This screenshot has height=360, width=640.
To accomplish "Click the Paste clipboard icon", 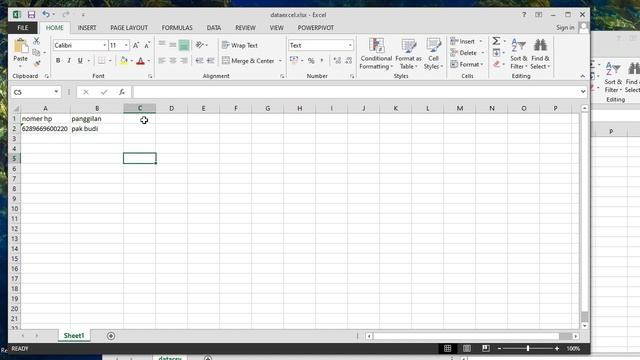I will pos(20,46).
